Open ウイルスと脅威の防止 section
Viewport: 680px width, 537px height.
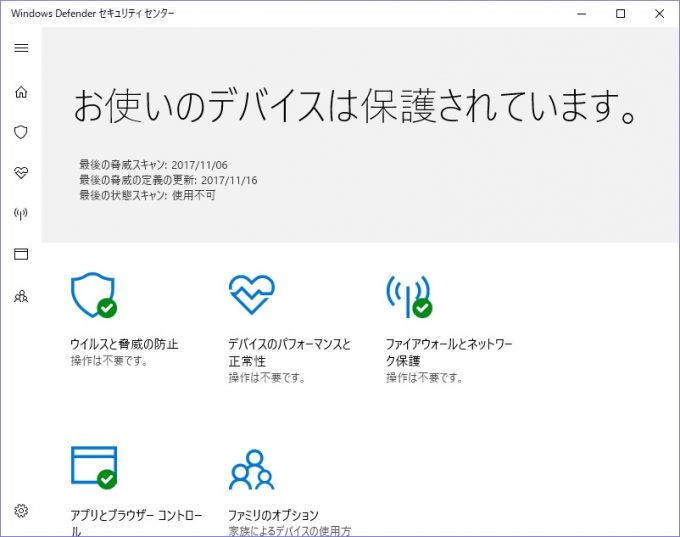pyautogui.click(x=124, y=344)
